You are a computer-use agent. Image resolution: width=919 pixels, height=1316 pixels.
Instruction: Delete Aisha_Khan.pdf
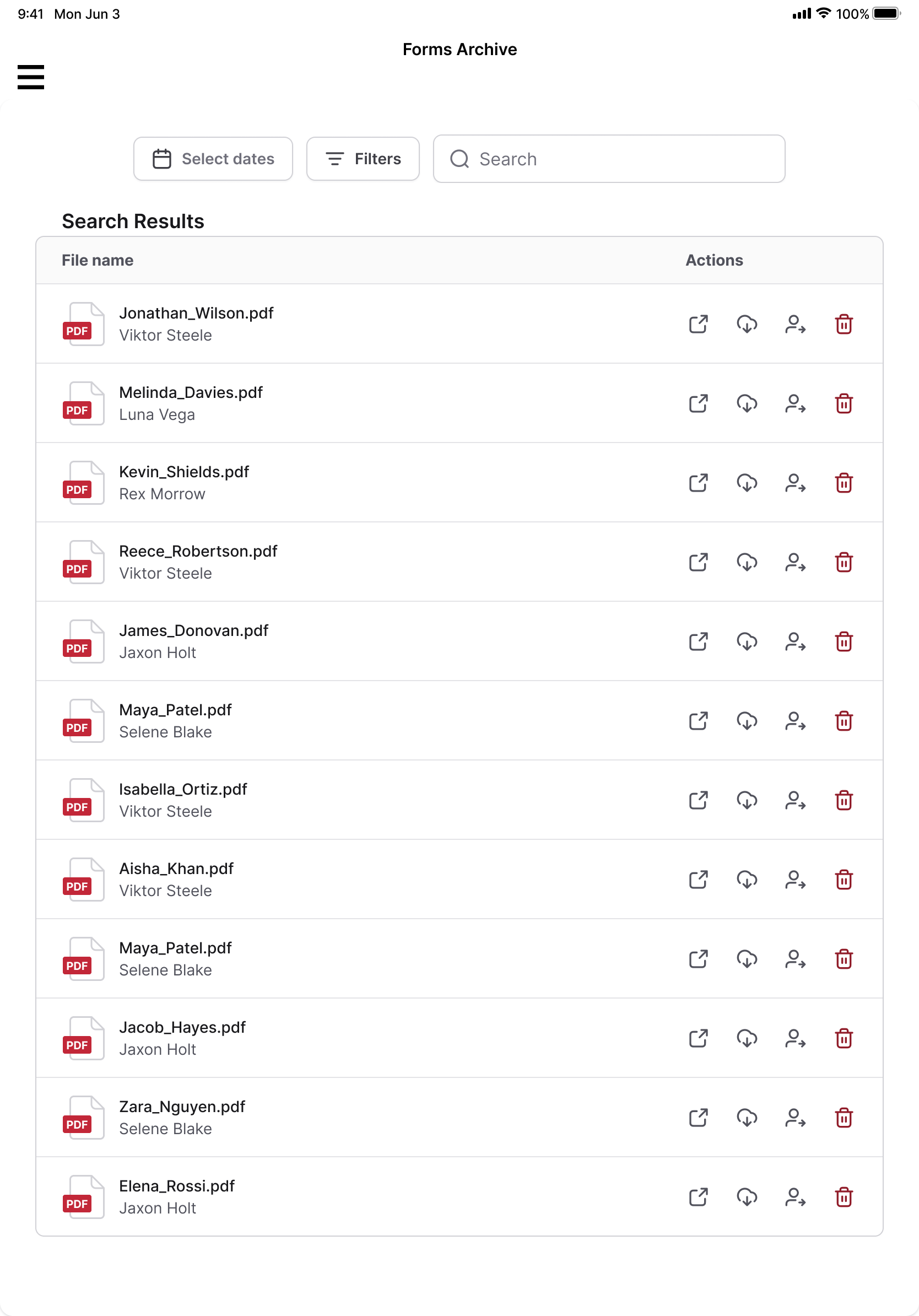coord(844,880)
